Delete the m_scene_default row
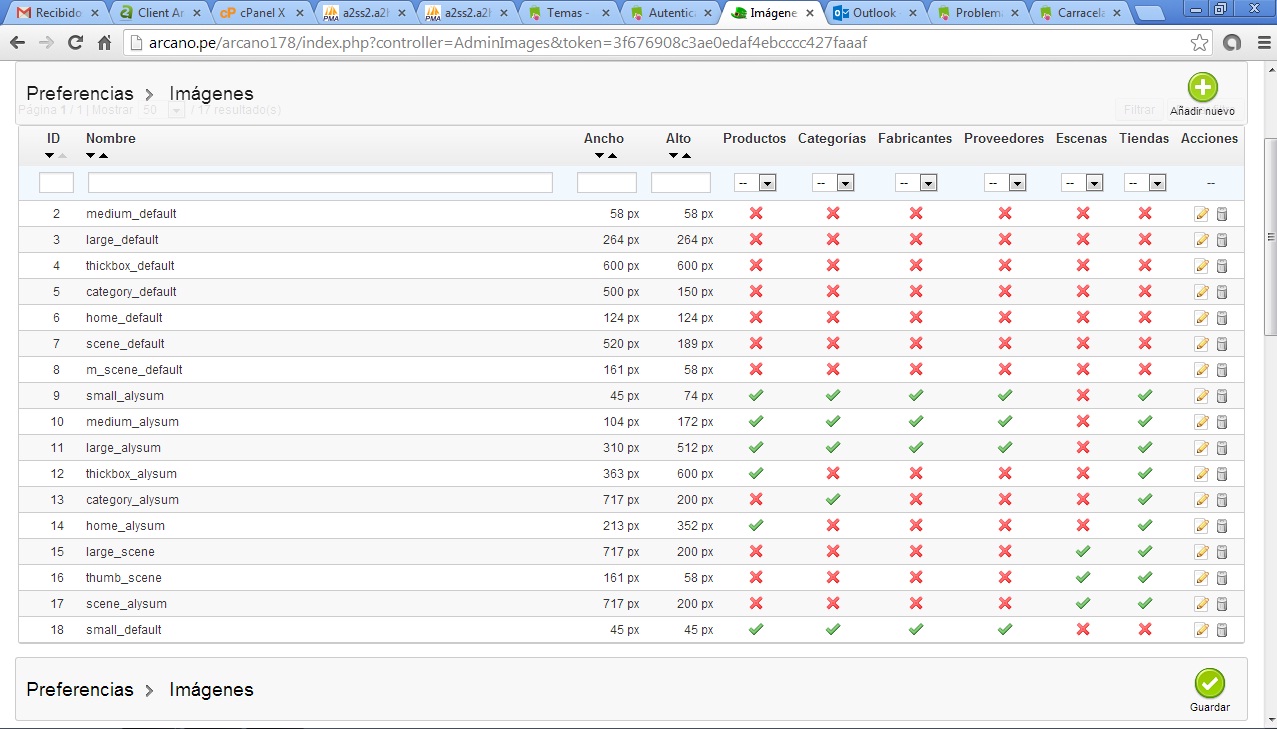 coord(1222,370)
